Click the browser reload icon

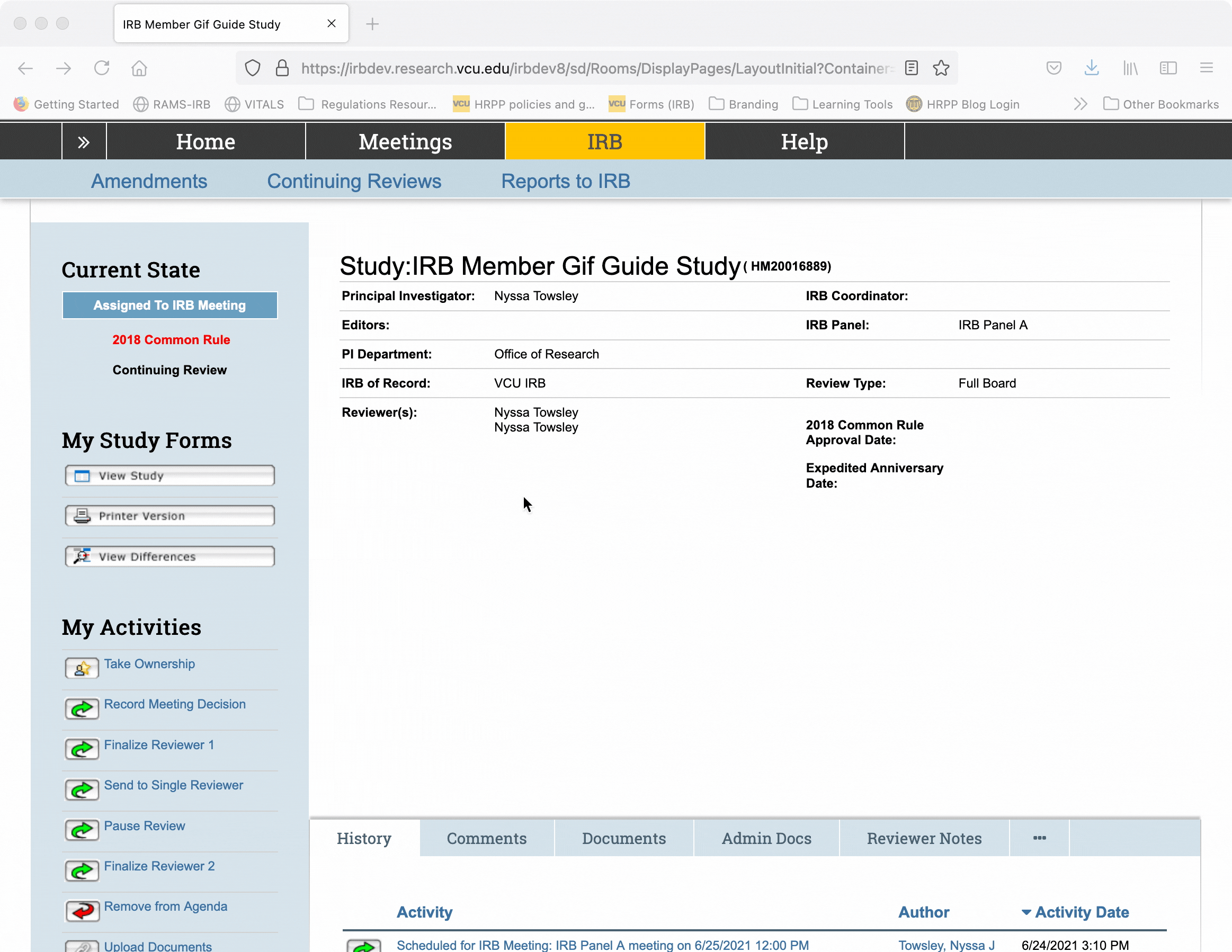[102, 68]
